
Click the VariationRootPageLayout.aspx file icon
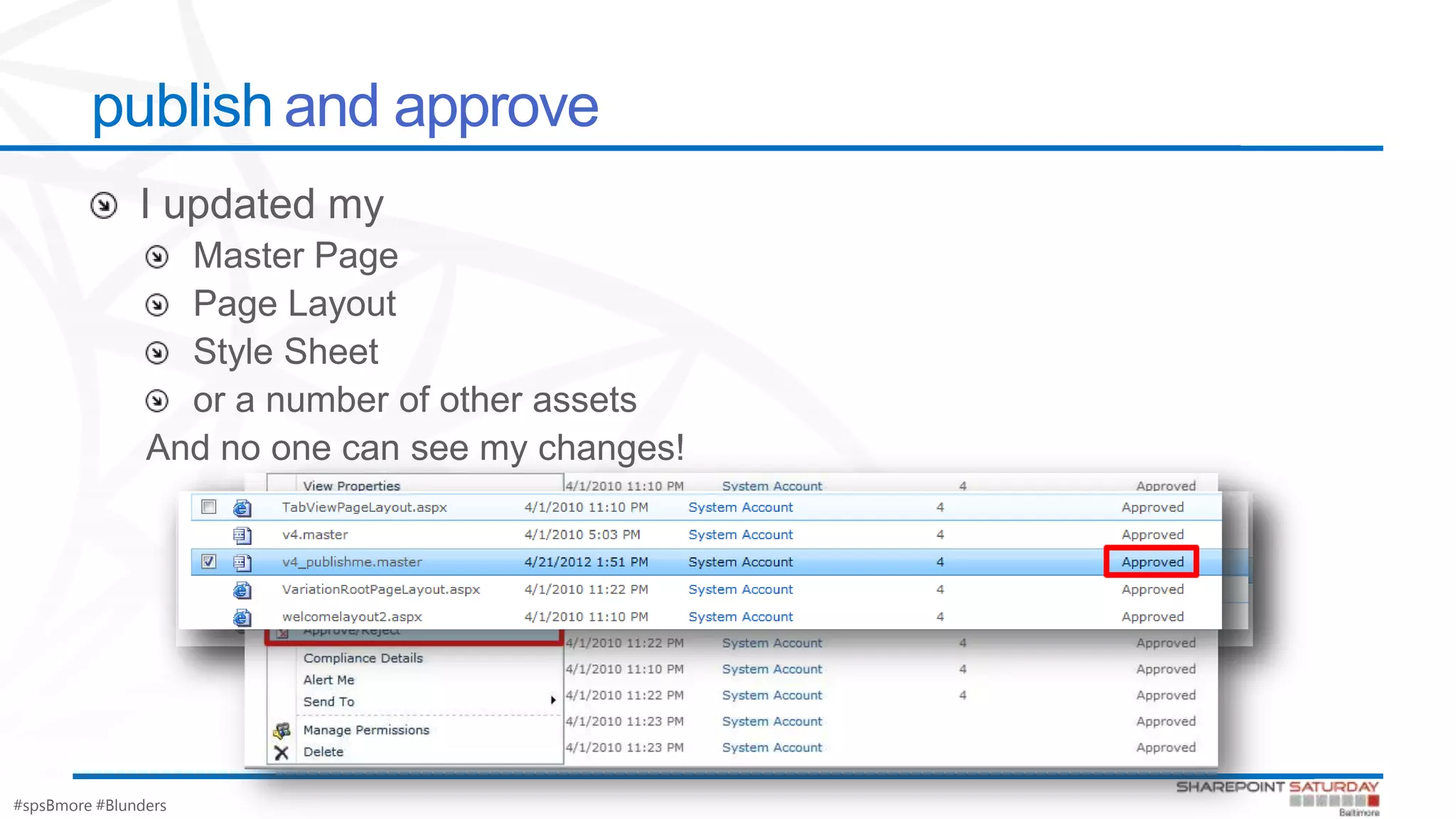pos(242,589)
